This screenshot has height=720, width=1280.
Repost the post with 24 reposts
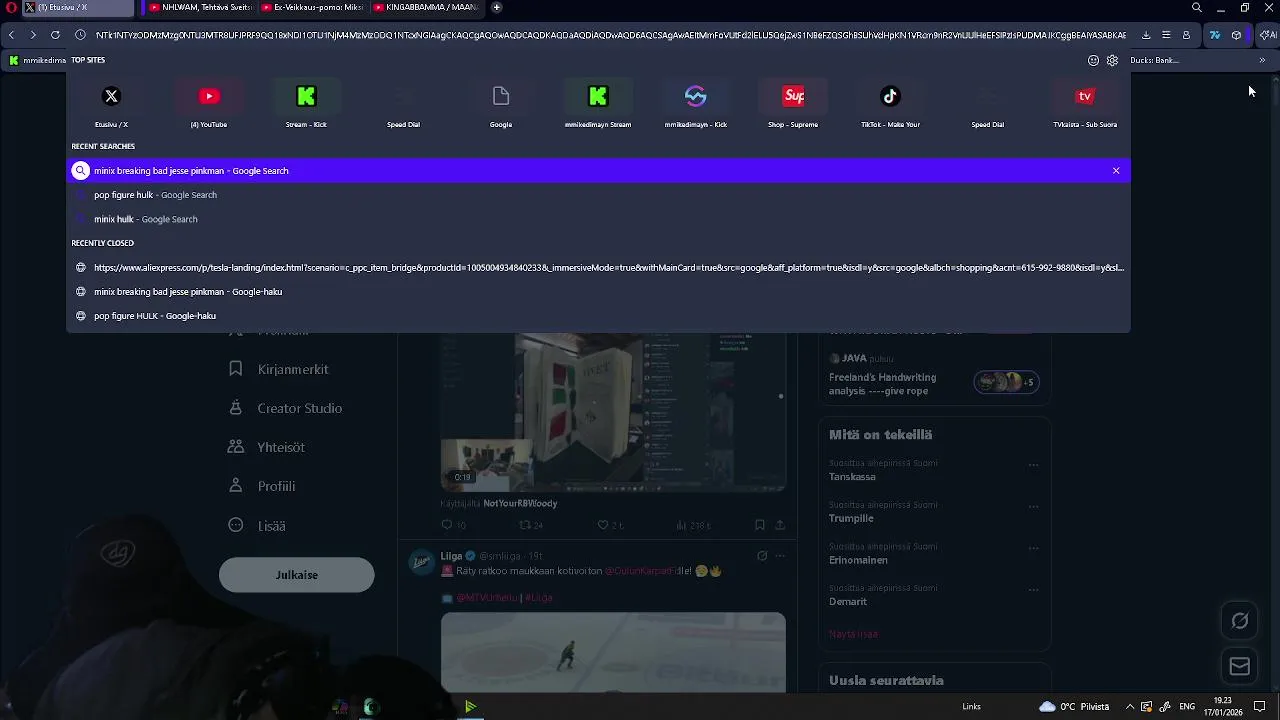(531, 525)
